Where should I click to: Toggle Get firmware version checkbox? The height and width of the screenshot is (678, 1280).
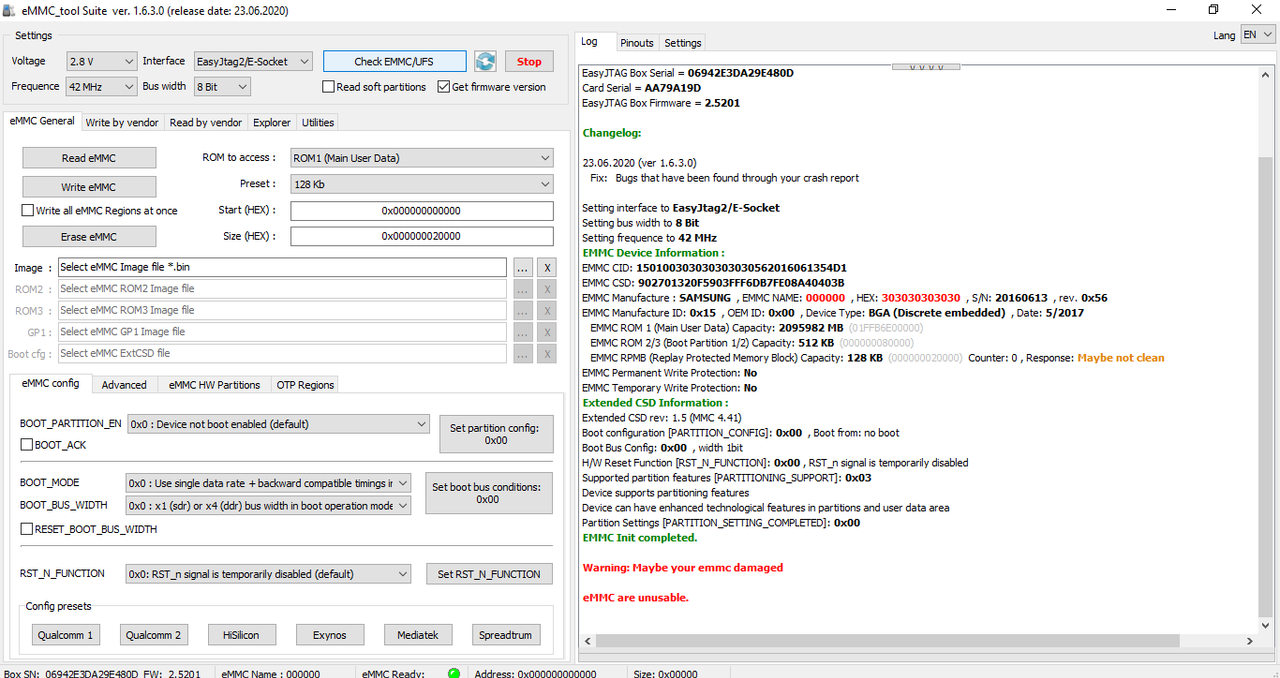[444, 87]
